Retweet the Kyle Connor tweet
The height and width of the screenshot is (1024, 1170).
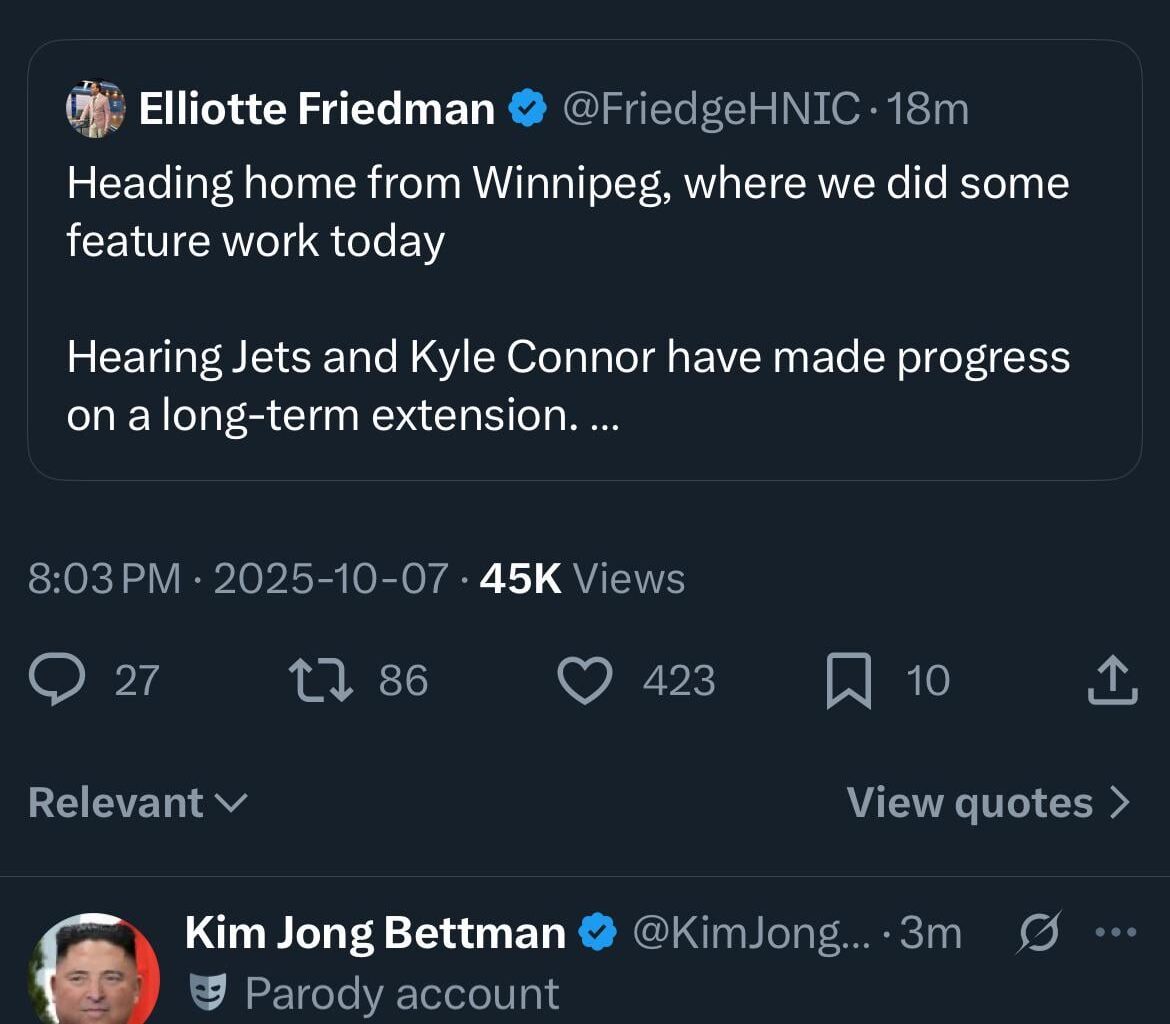click(320, 679)
